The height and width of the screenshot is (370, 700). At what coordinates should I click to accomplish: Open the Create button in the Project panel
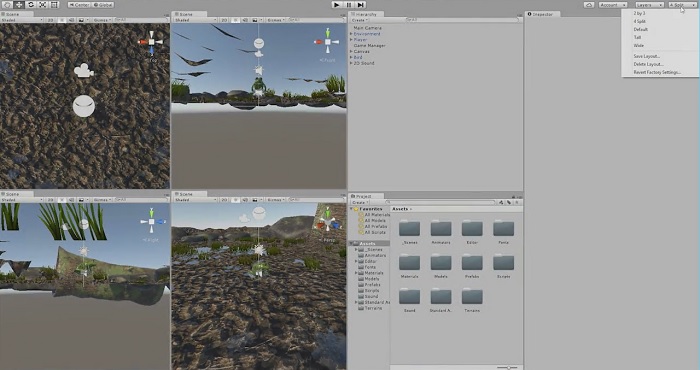point(359,202)
